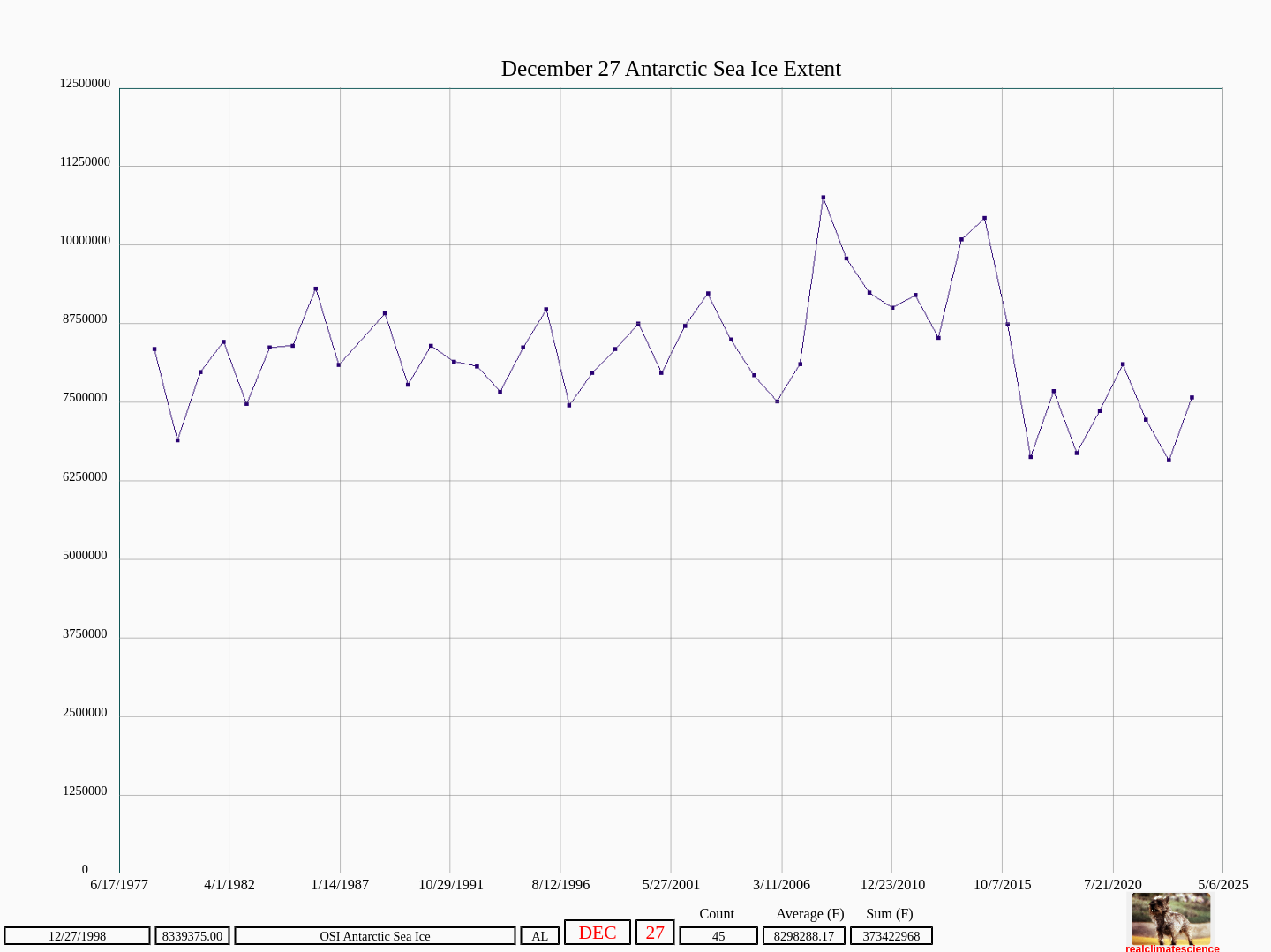Image resolution: width=1271 pixels, height=952 pixels.
Task: Select the 8339375.00 value field
Action: coord(192,936)
